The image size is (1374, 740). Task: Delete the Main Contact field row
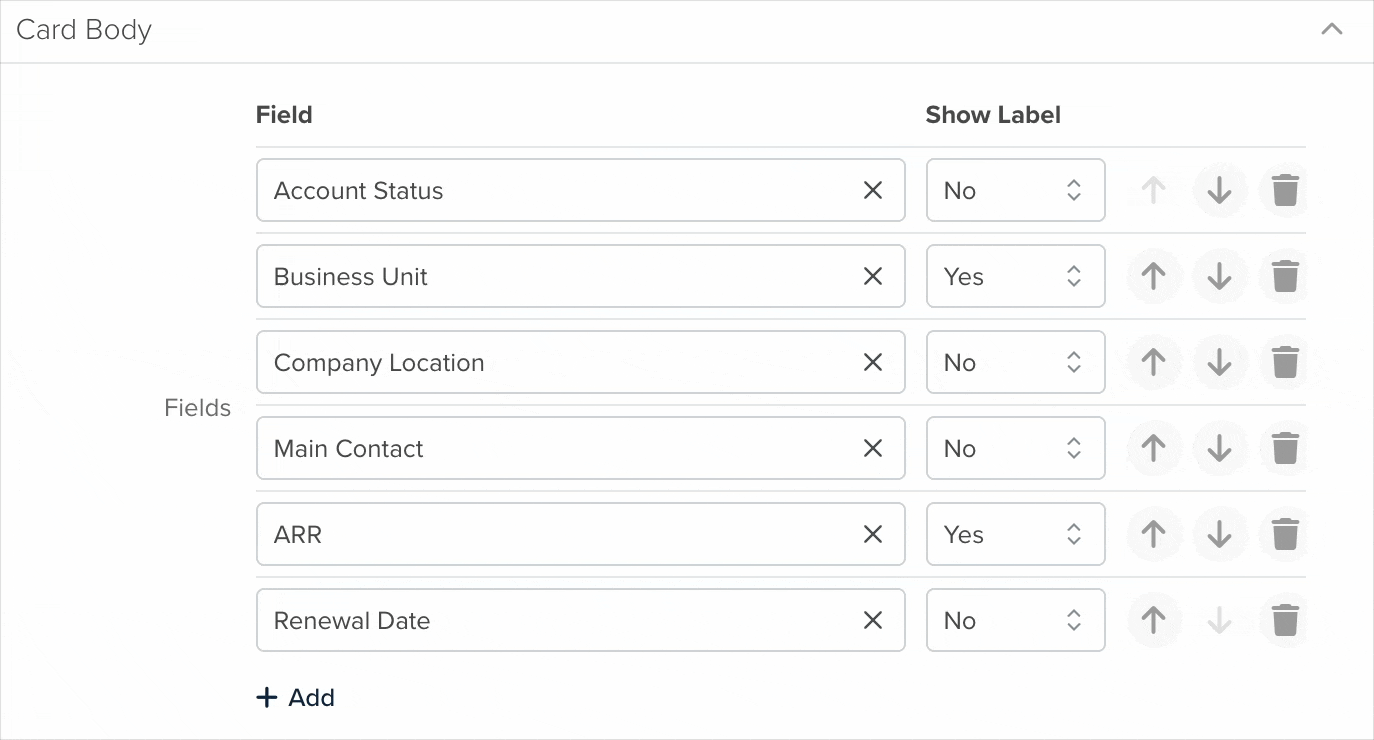(1285, 448)
